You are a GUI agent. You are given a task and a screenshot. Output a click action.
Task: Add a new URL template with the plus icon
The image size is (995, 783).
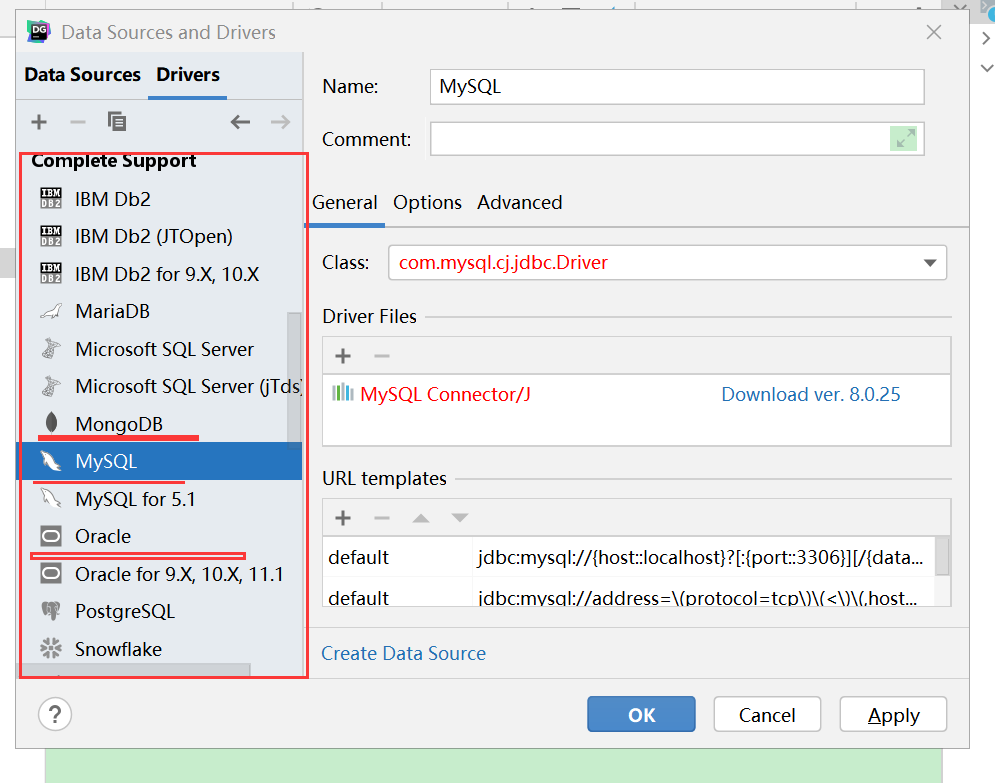tap(343, 518)
